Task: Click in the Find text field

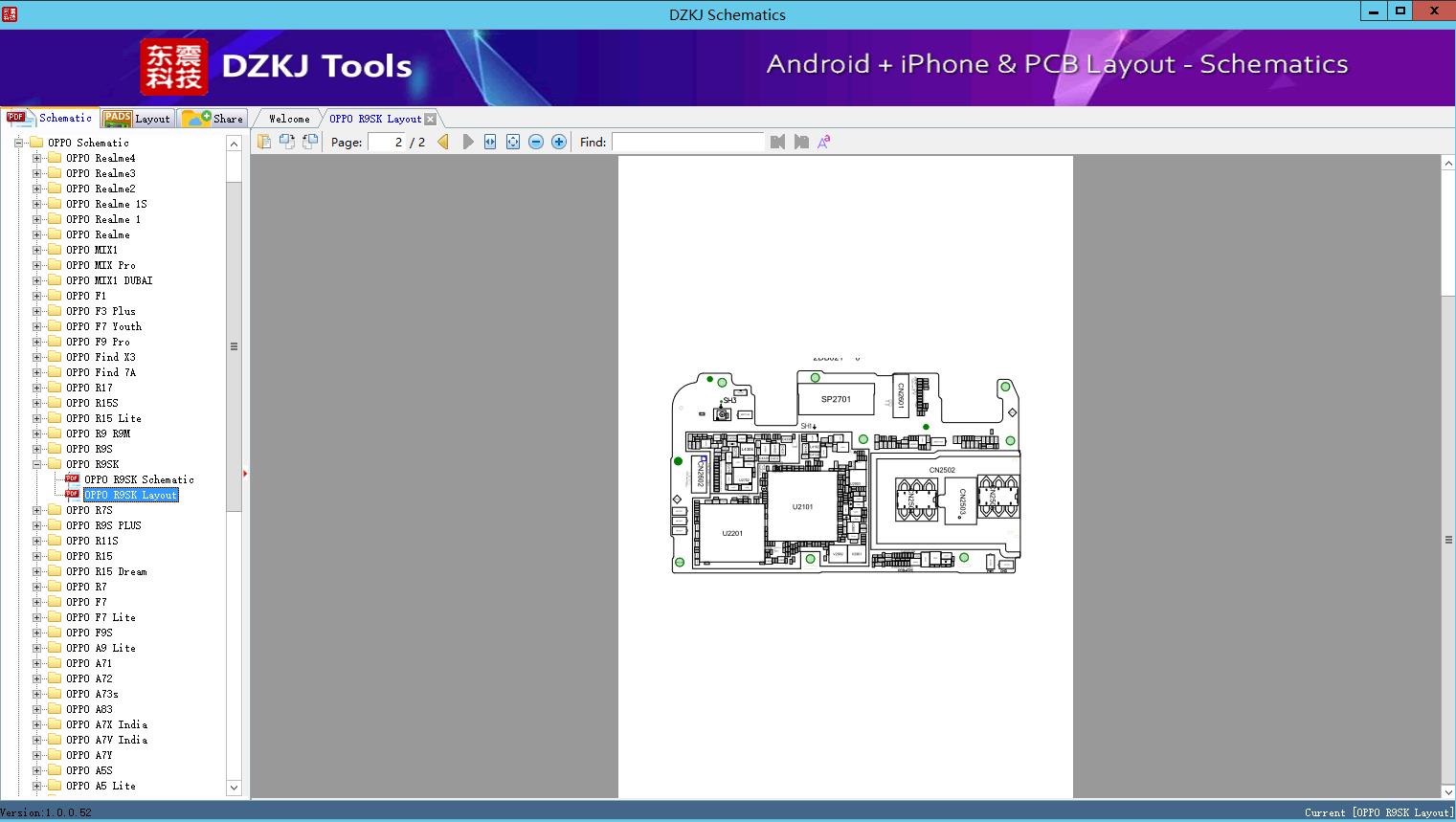Action: 687,142
